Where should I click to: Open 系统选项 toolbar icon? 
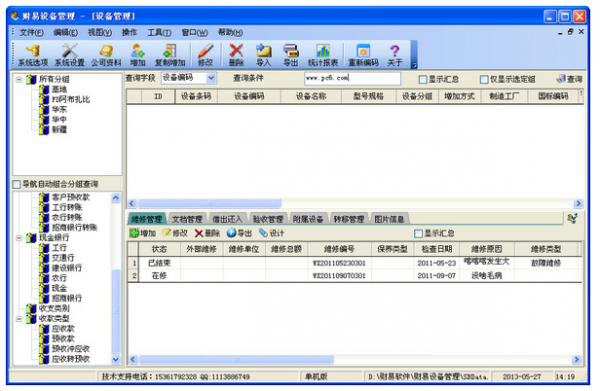point(33,55)
